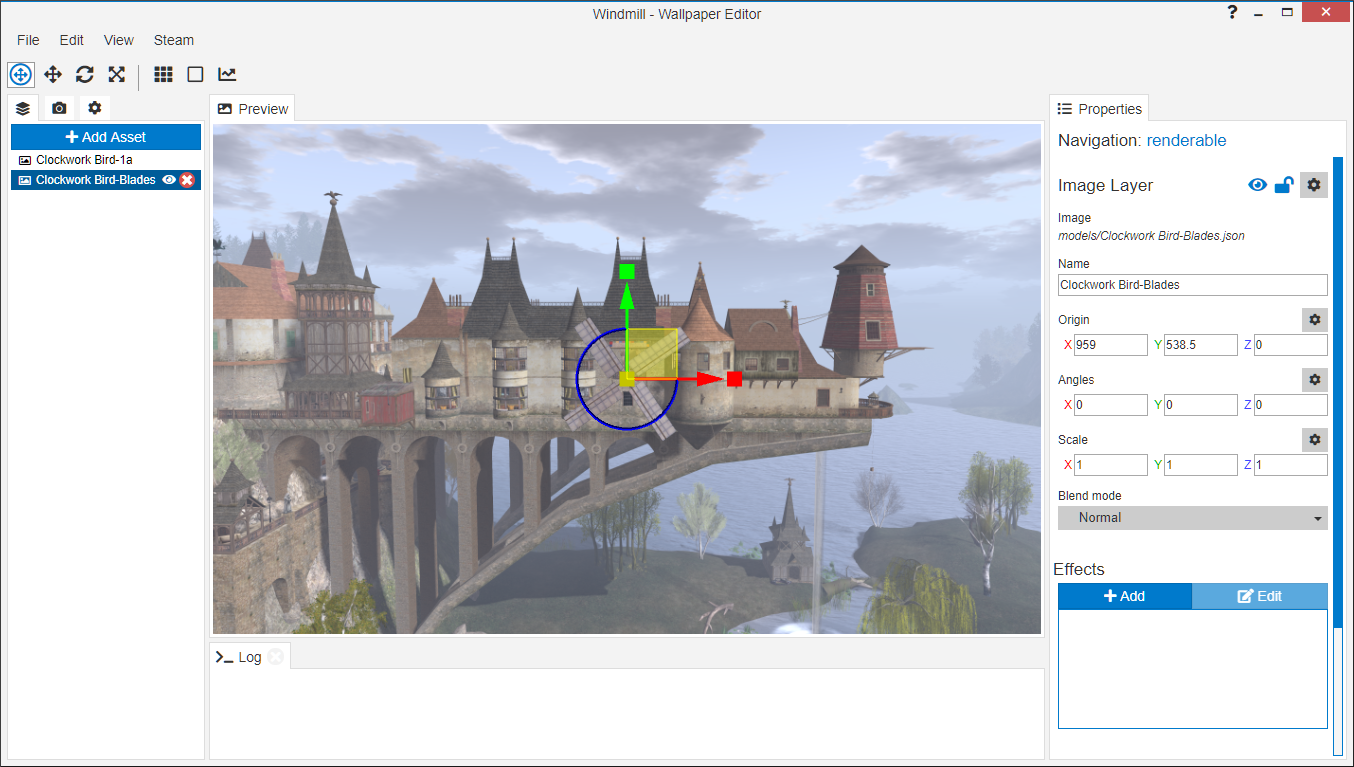Click the Origin X field
The image size is (1354, 767).
coord(1111,345)
